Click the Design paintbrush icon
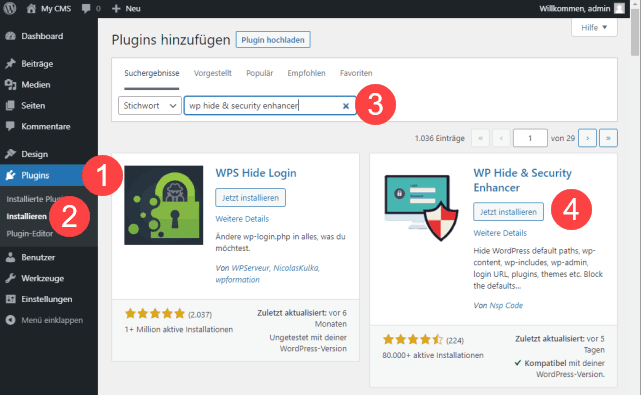 click(10, 154)
